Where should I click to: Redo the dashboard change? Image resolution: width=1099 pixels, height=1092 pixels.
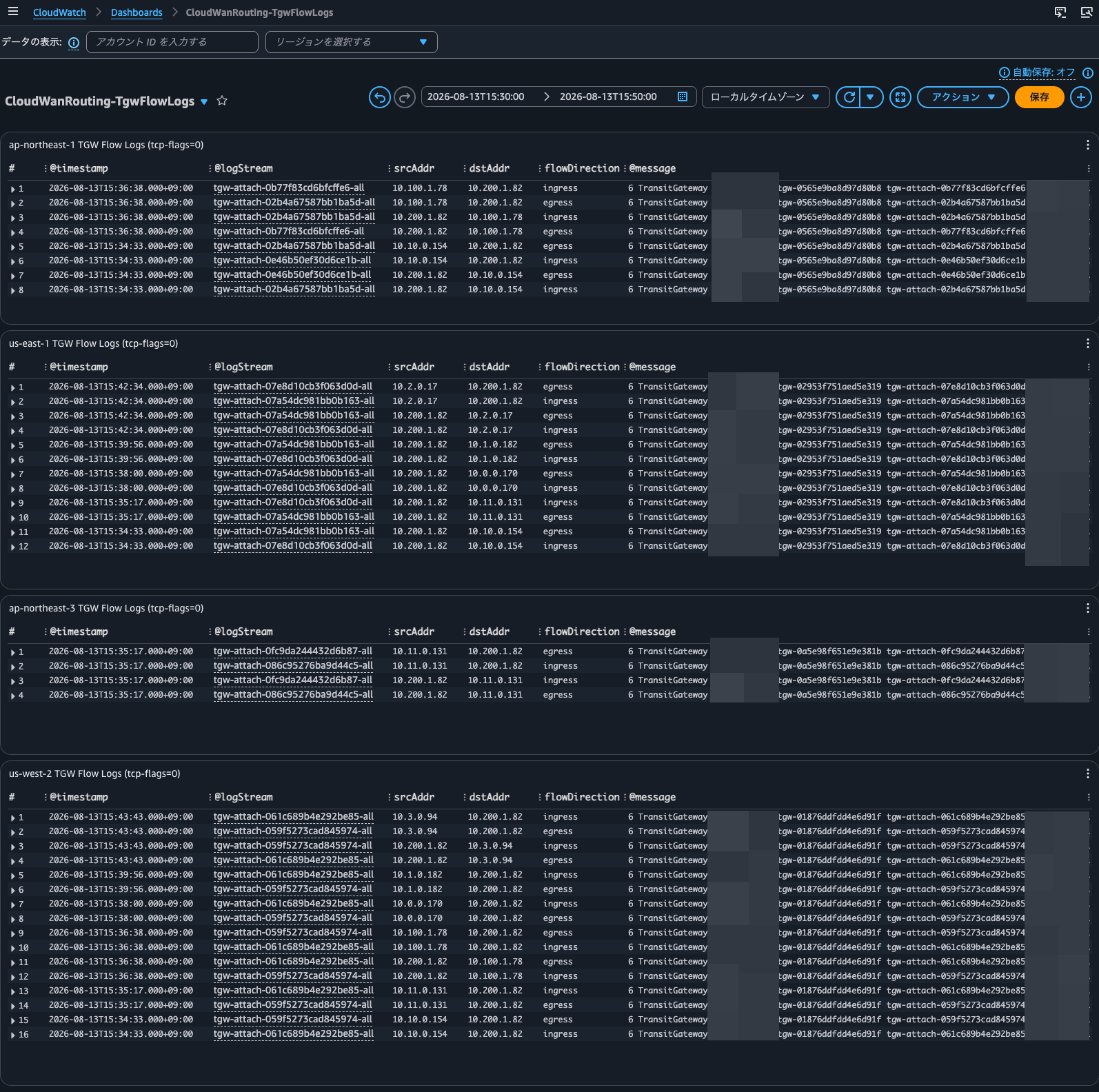point(405,97)
